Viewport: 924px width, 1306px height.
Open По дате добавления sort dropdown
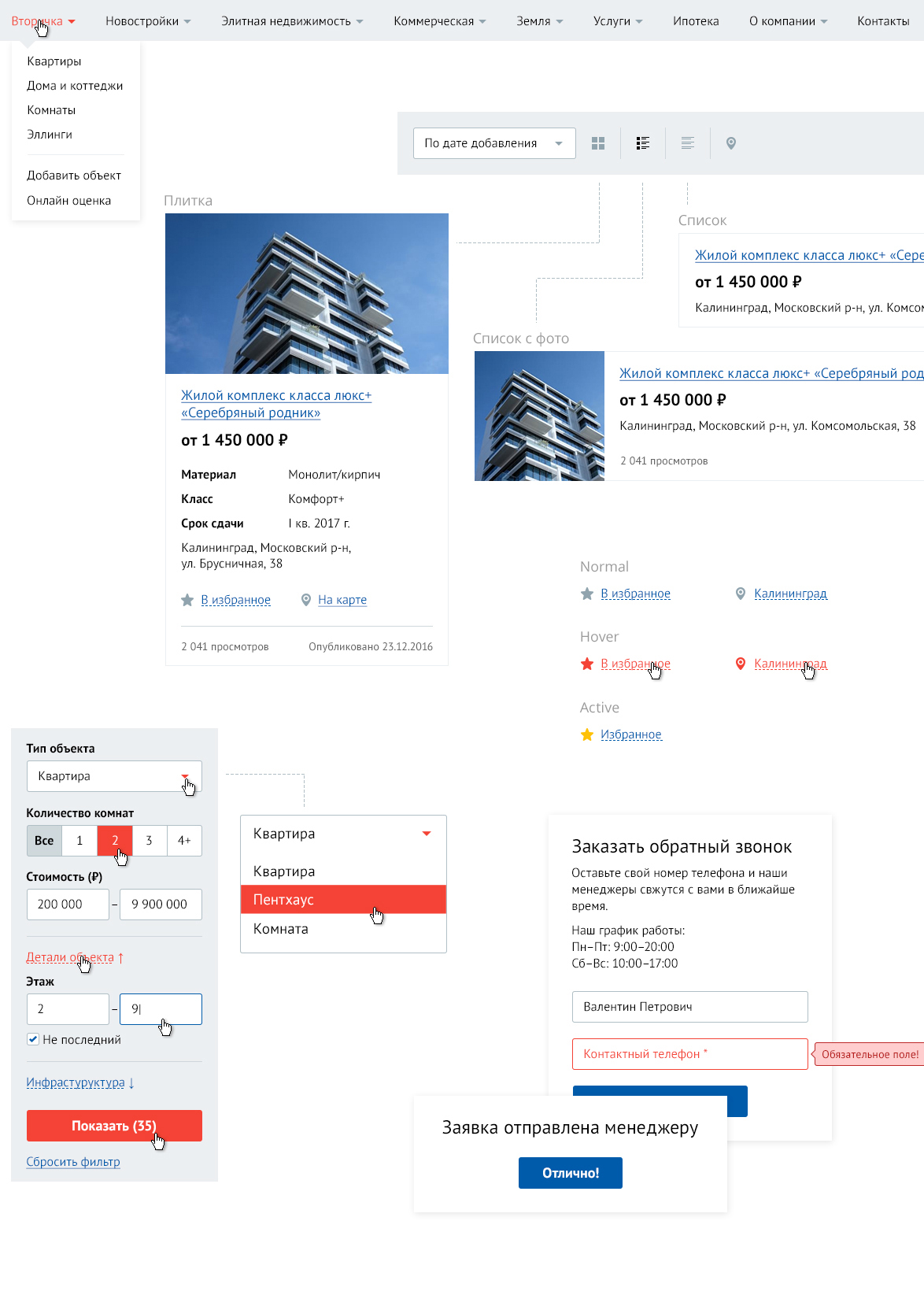[494, 143]
